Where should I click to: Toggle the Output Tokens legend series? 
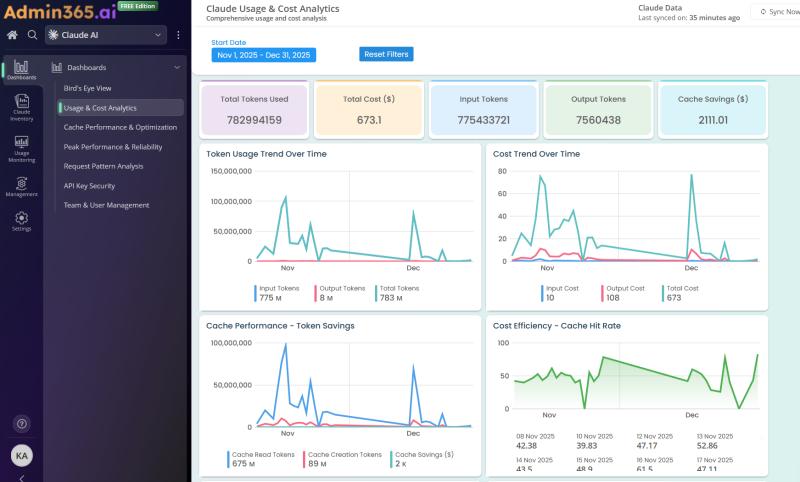[x=340, y=293]
